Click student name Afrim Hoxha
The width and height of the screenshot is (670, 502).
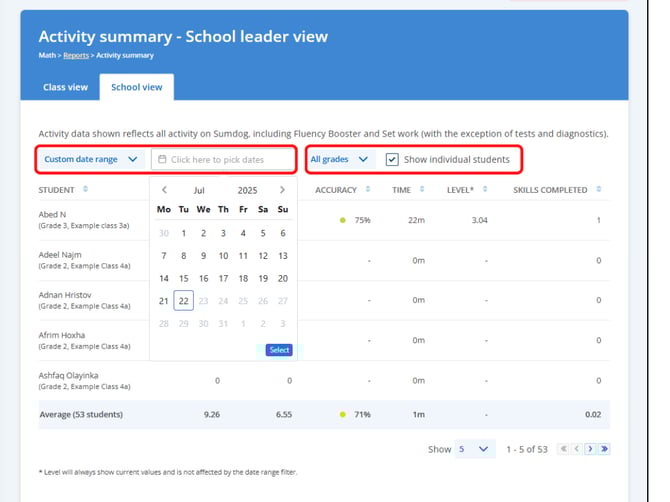62,335
